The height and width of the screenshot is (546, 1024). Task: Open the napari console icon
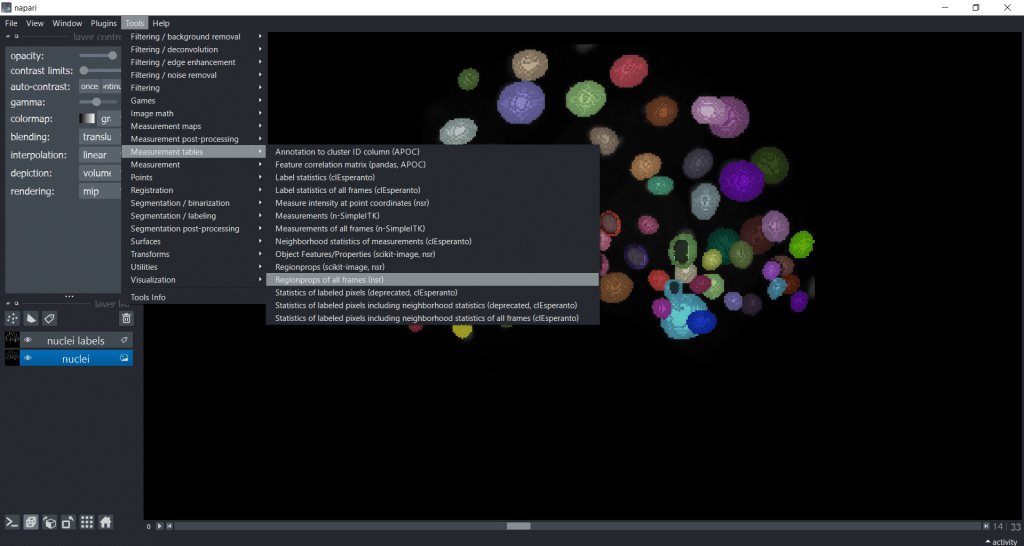(x=13, y=522)
